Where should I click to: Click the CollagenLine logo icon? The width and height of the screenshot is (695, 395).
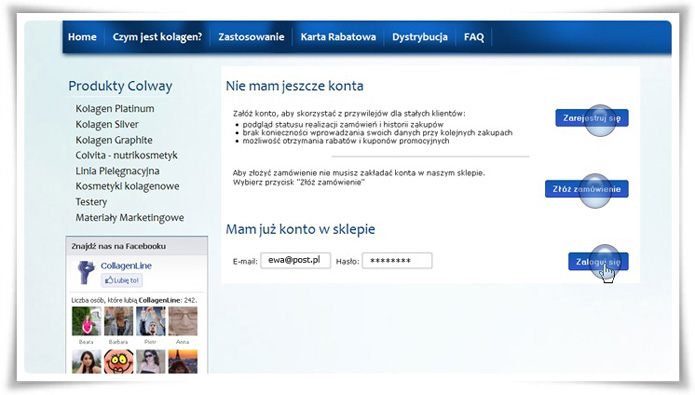pos(86,272)
